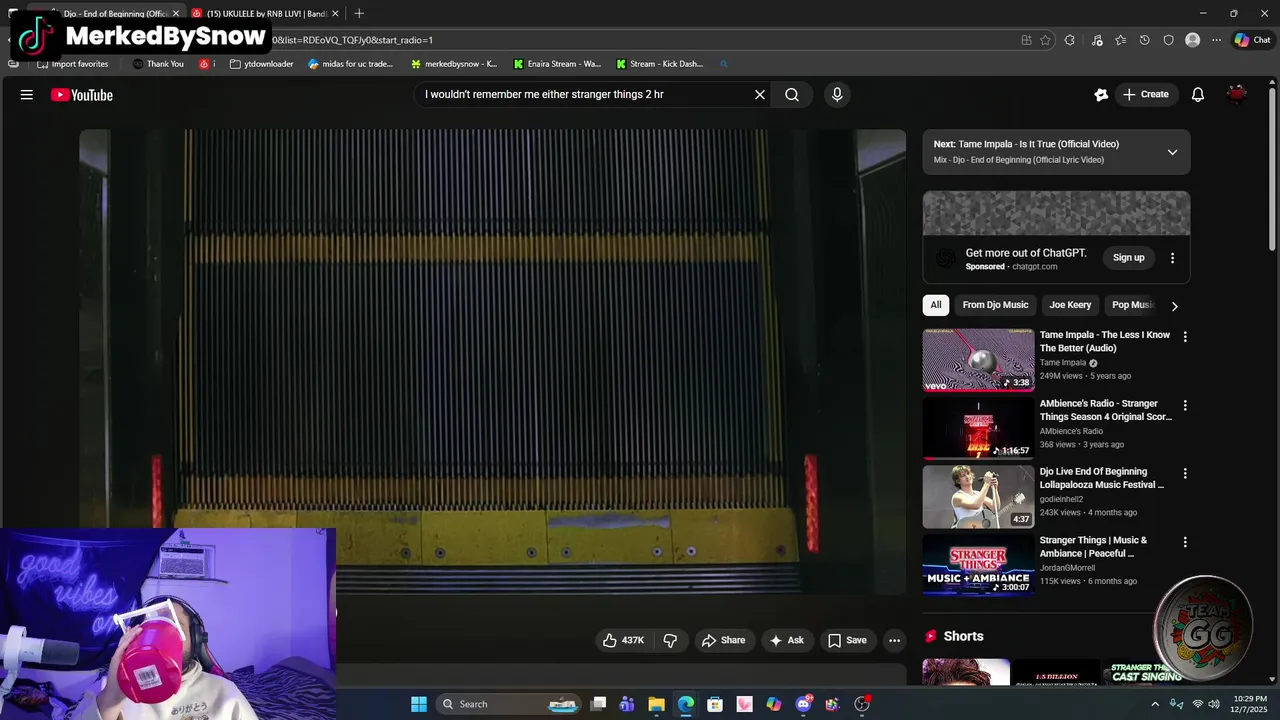Go to the YouTube home logo
This screenshot has height=720, width=1280.
82,95
